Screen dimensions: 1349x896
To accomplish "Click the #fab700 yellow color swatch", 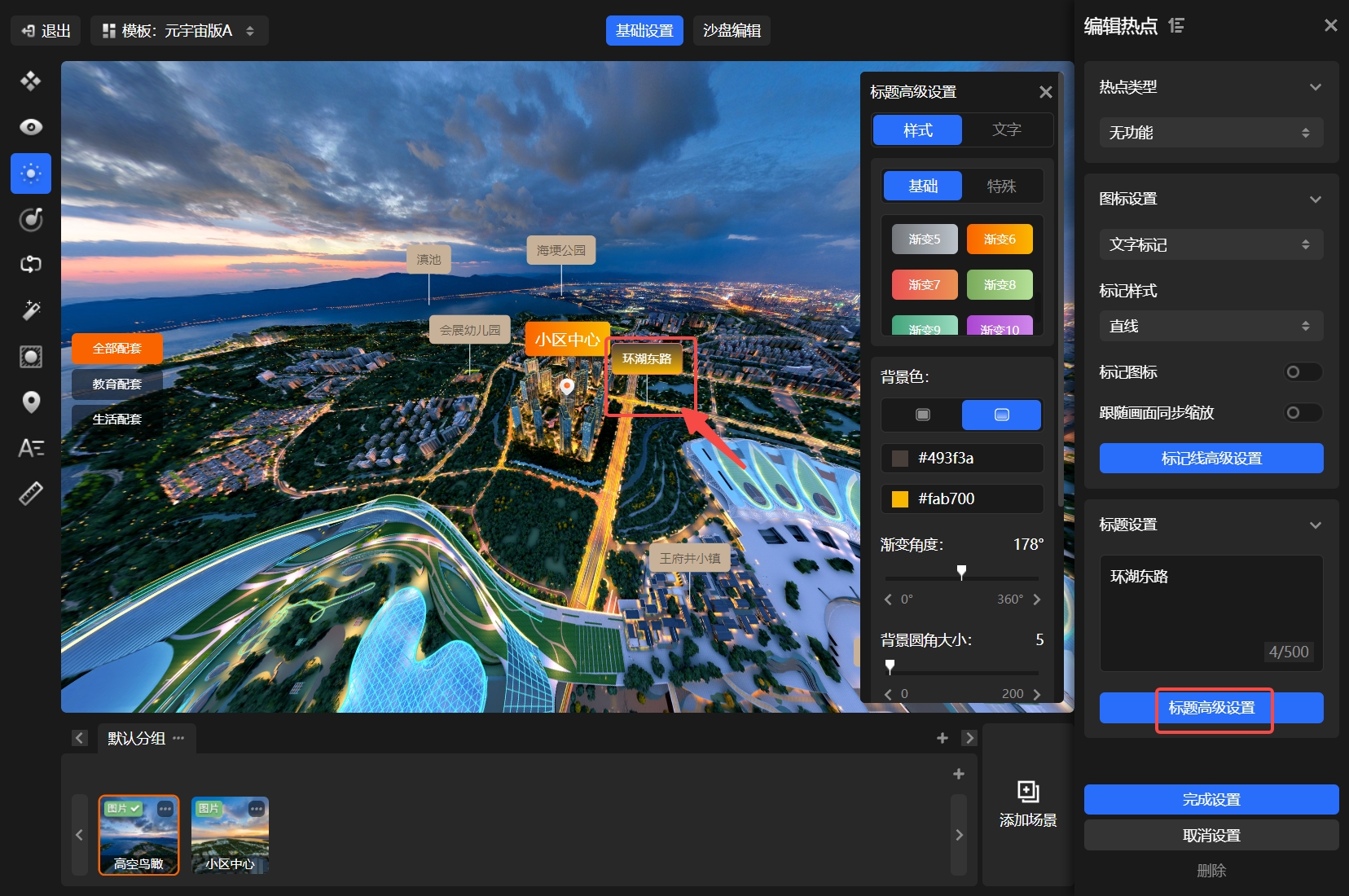I will click(x=900, y=499).
